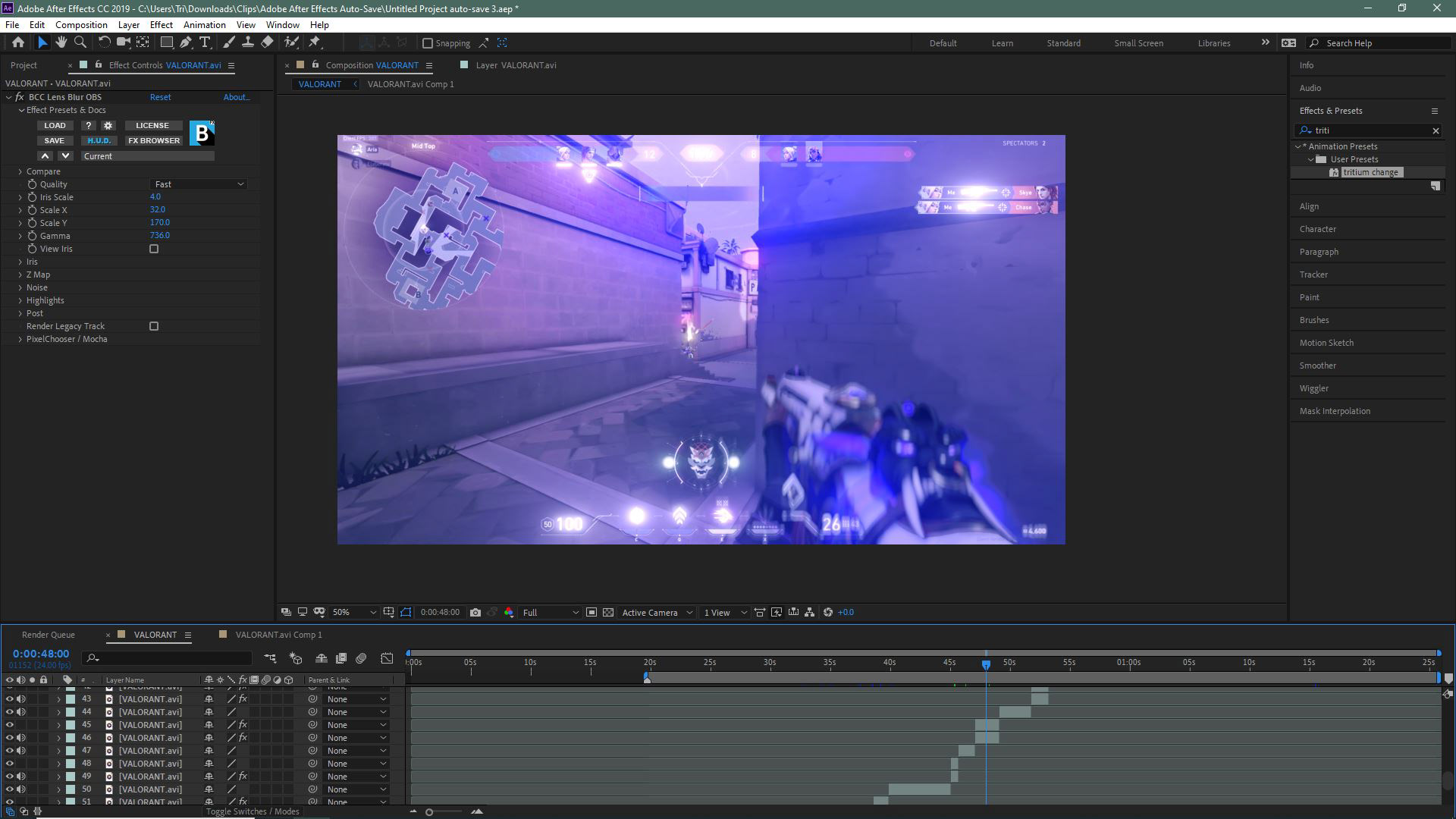This screenshot has height=819, width=1456.
Task: Click the timeline zoom slider handle
Action: coord(429,812)
